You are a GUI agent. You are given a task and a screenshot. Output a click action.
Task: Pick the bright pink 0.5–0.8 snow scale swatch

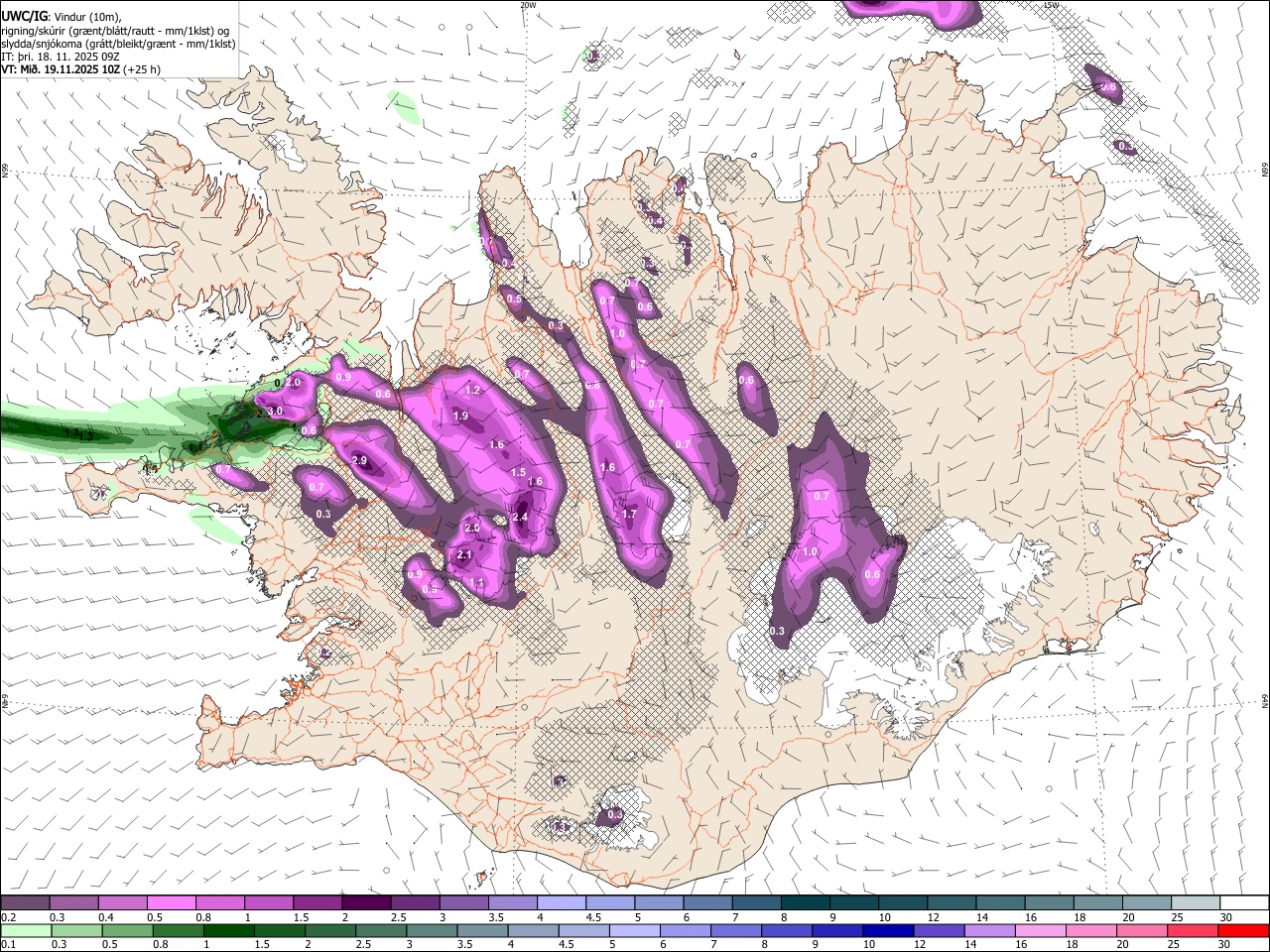(x=171, y=903)
